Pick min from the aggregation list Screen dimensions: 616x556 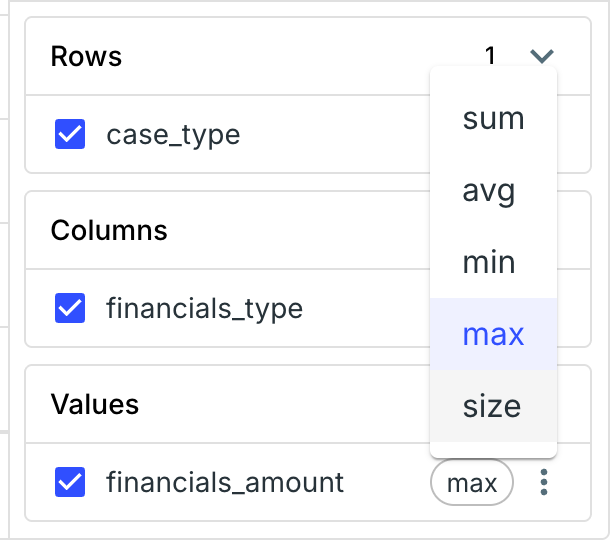click(x=489, y=263)
